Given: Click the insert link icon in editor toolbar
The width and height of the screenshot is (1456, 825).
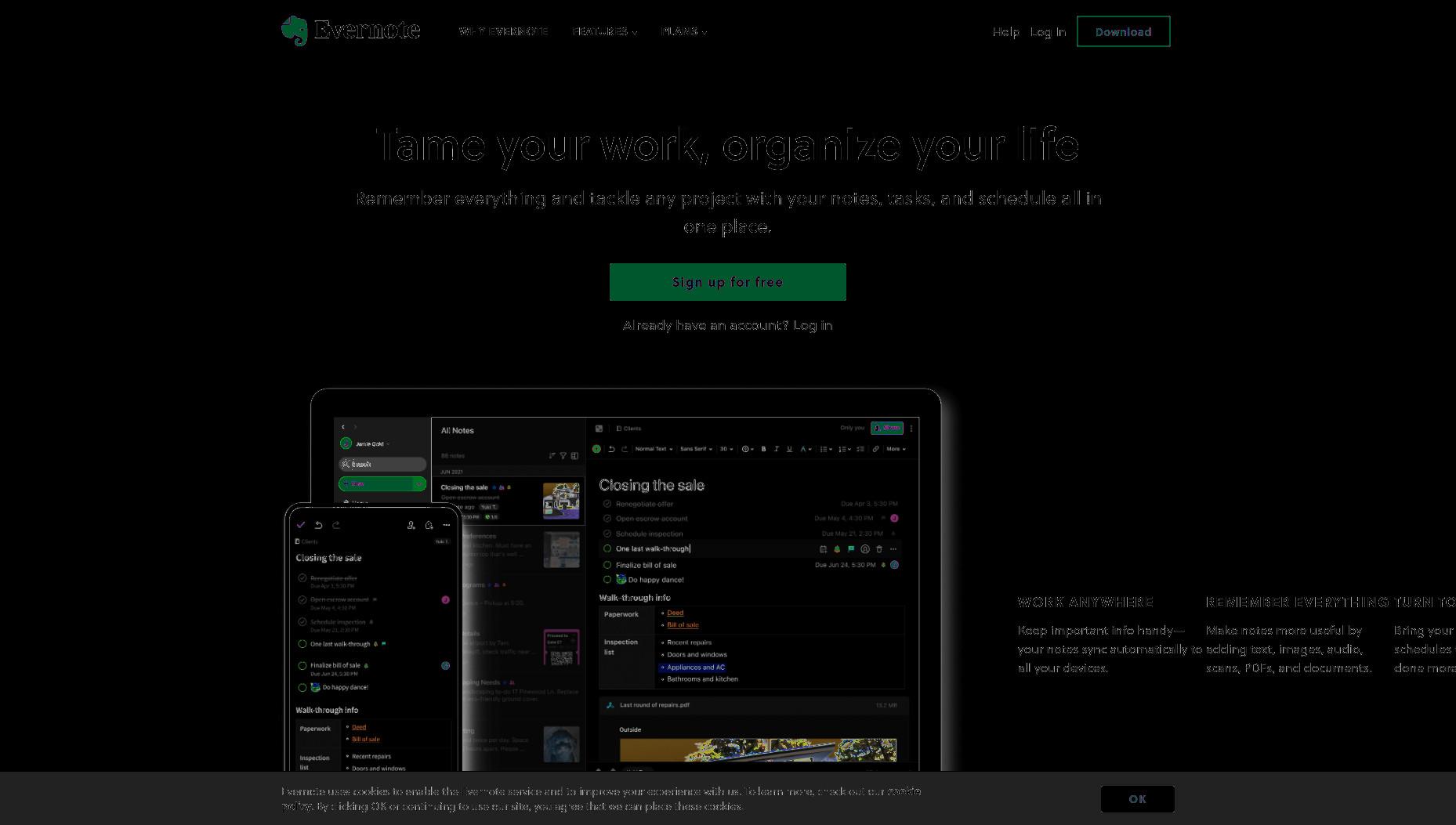Looking at the screenshot, I should click(x=875, y=449).
